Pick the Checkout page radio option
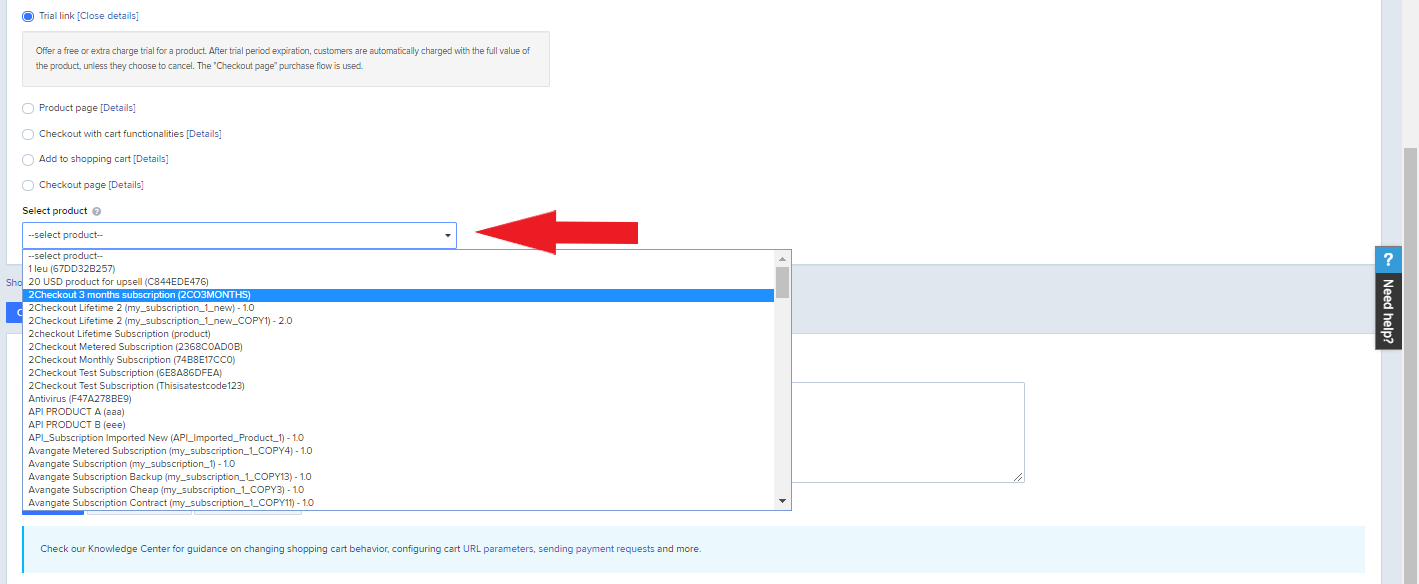The width and height of the screenshot is (1419, 584). click(28, 185)
